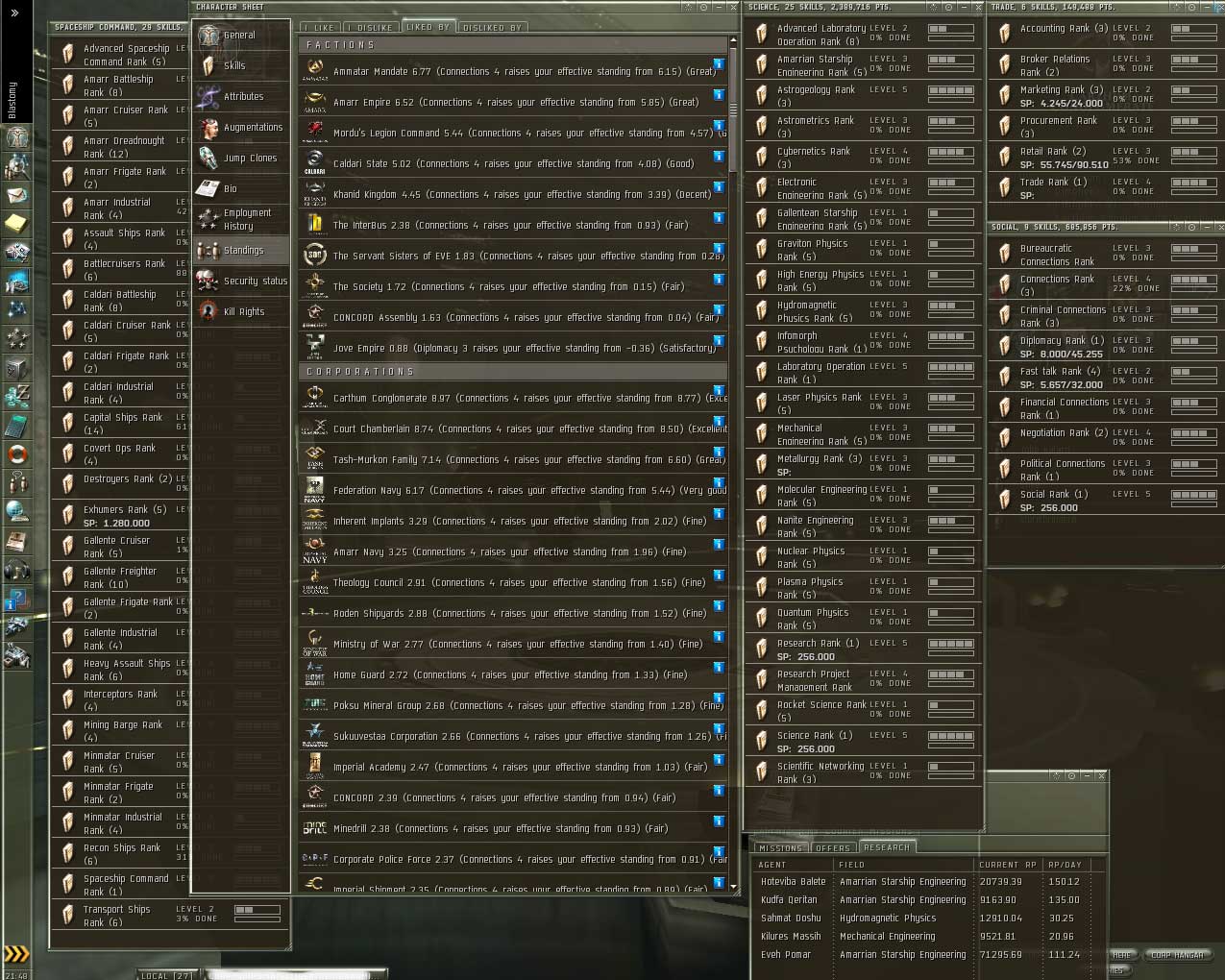Click the blue info question-mark sidebar icon
This screenshot has height=980, width=1225.
(16, 600)
